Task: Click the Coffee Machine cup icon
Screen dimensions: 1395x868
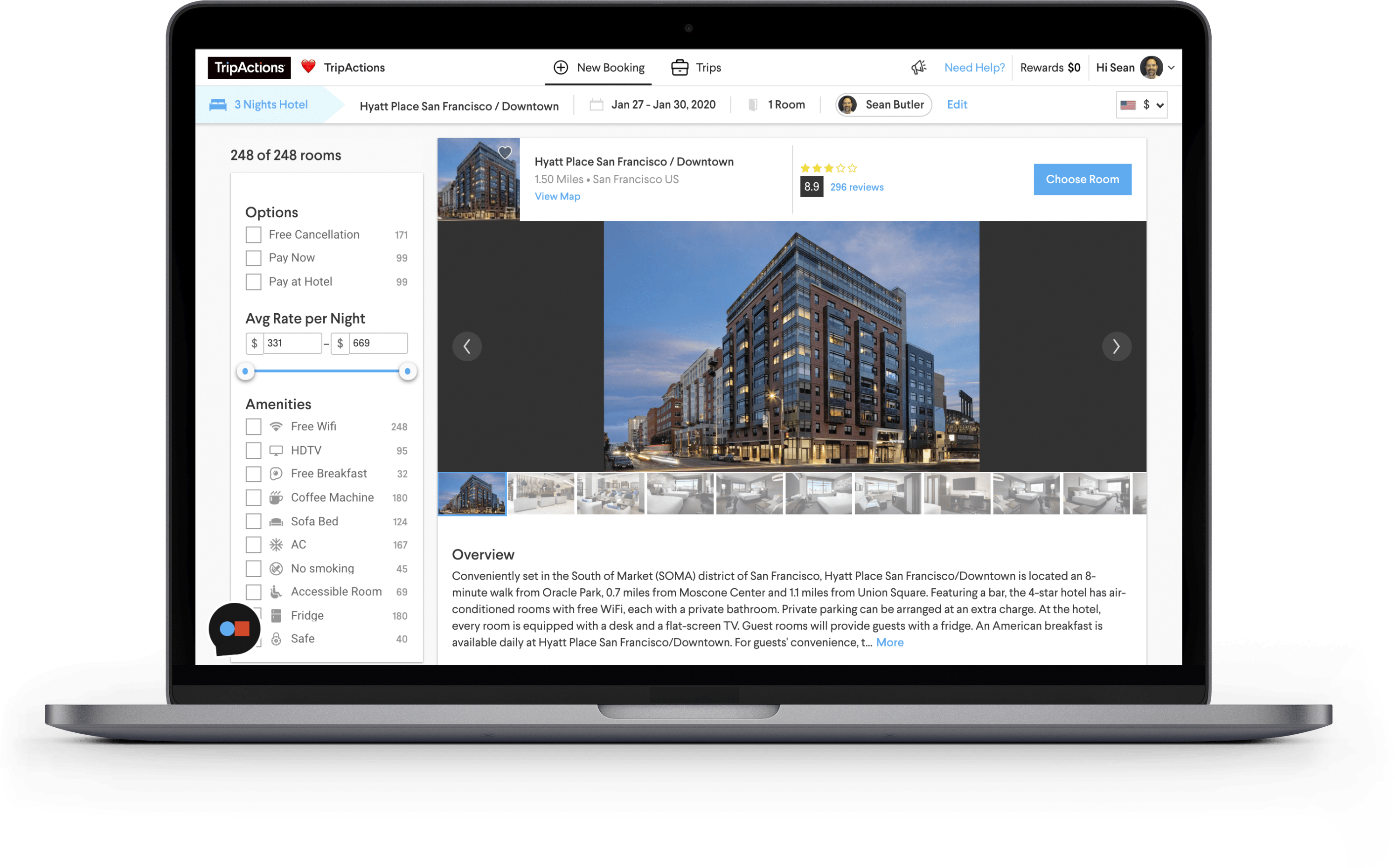Action: tap(277, 498)
